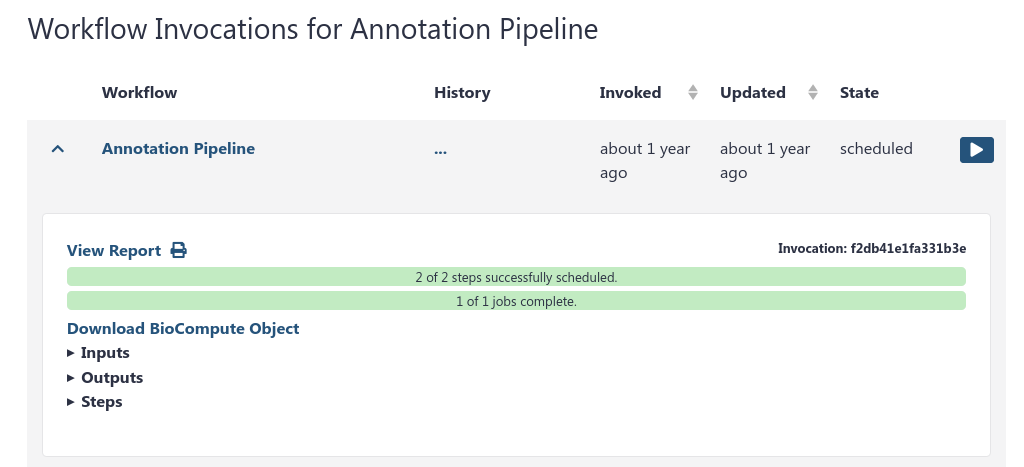Click the Workflow Invocations page heading
This screenshot has height=467, width=1024.
tap(313, 30)
